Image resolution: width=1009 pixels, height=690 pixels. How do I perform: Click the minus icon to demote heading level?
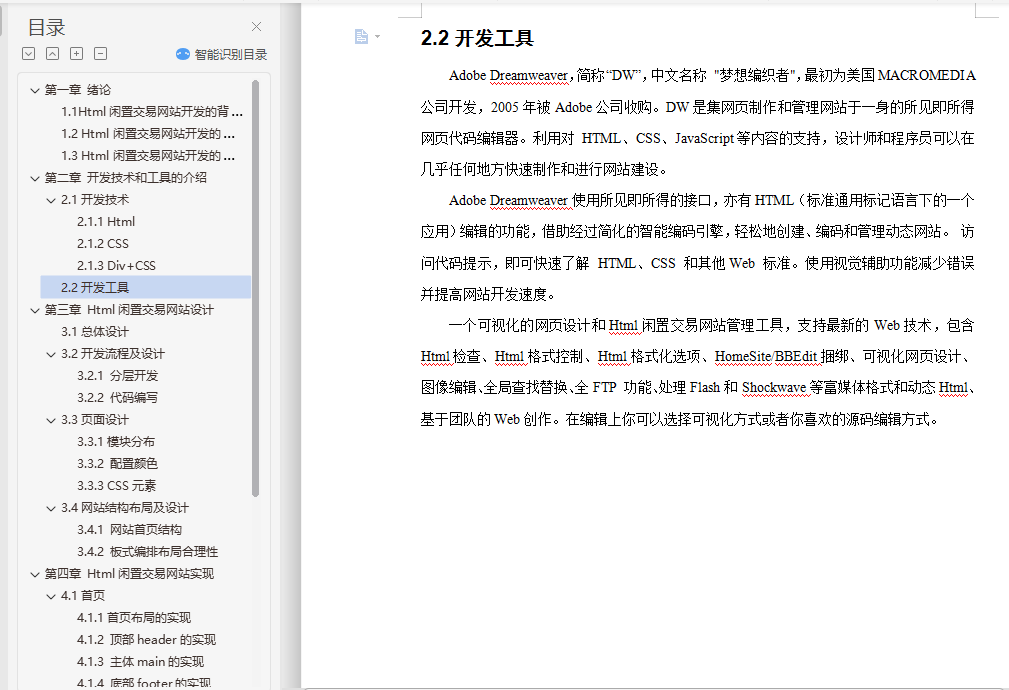pyautogui.click(x=100, y=53)
